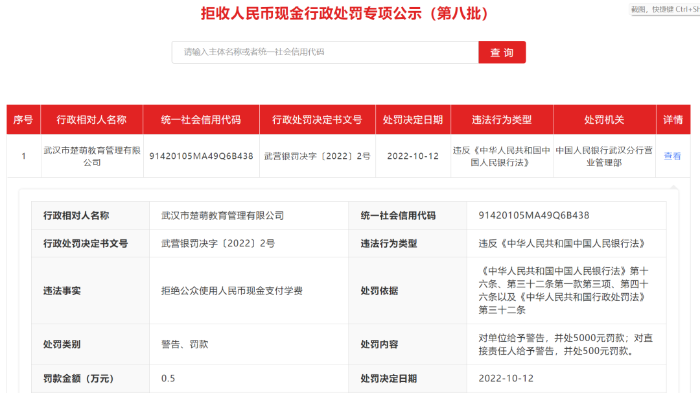Click the 违法事实 value about refusing cash tuition
The height and width of the screenshot is (393, 700).
click(x=232, y=291)
